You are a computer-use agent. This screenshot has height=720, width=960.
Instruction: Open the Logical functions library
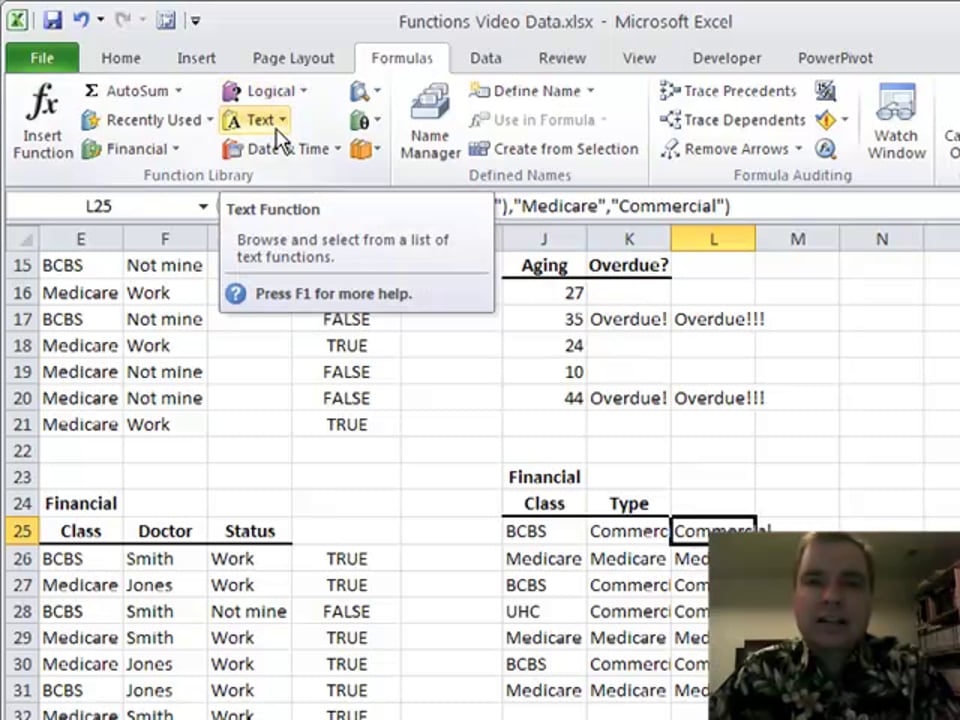pyautogui.click(x=264, y=91)
